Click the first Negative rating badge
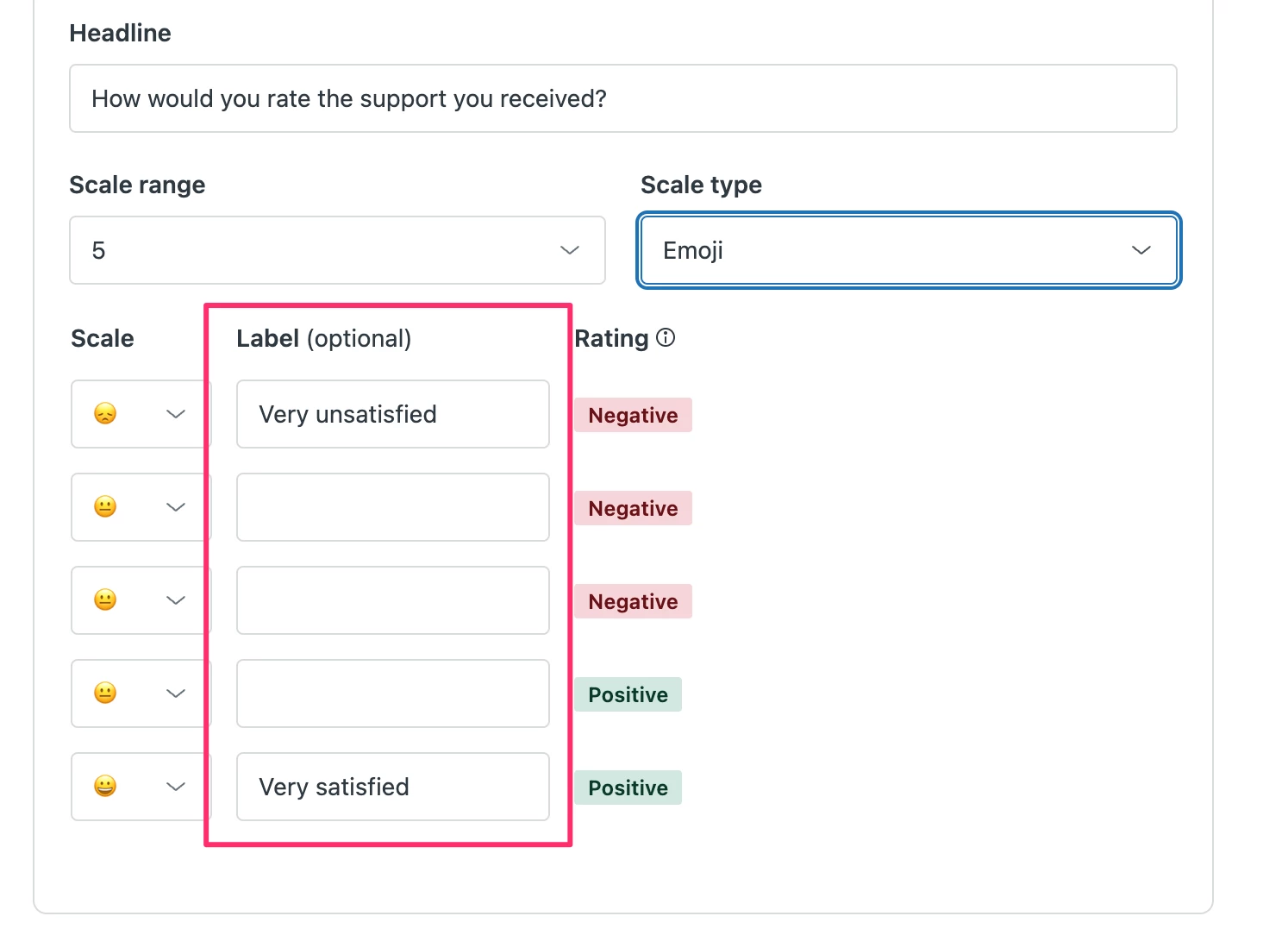This screenshot has height=935, width=1288. 633,416
